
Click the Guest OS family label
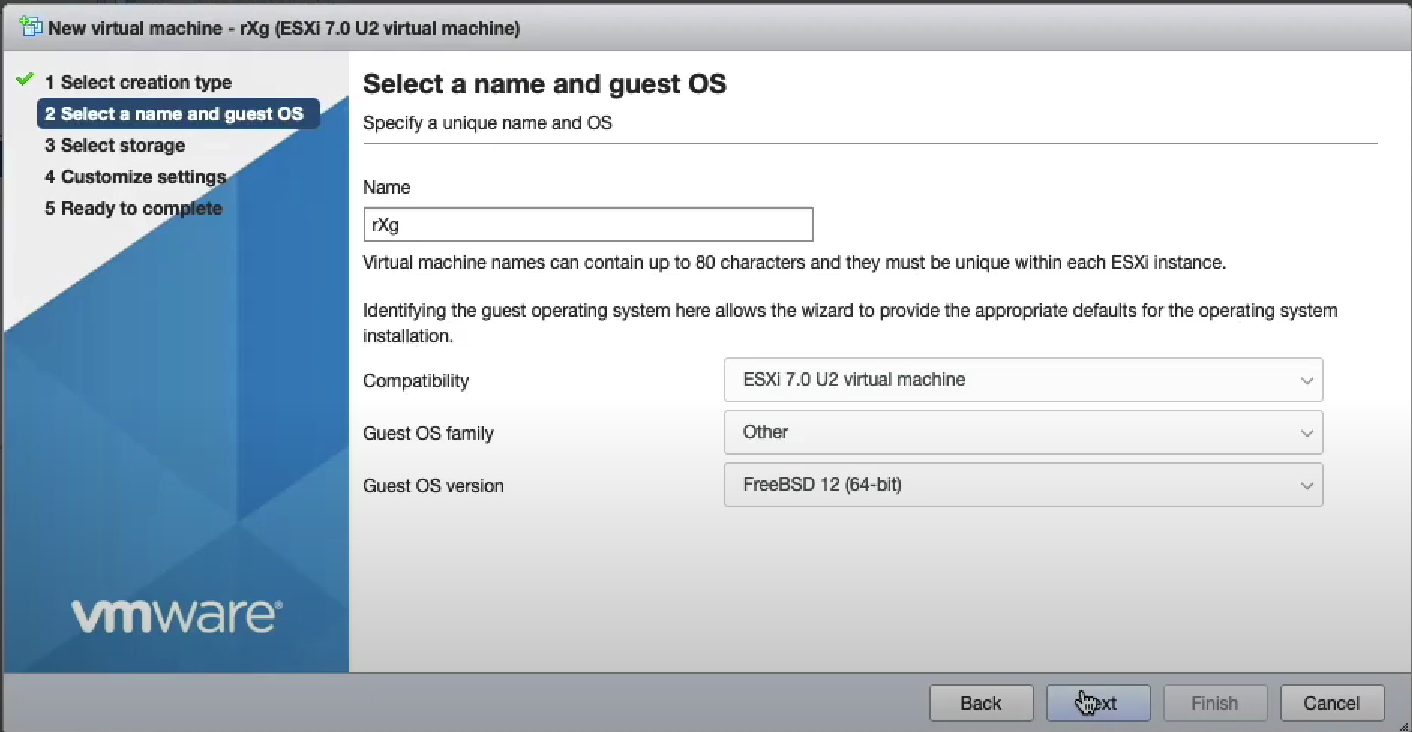(x=428, y=433)
